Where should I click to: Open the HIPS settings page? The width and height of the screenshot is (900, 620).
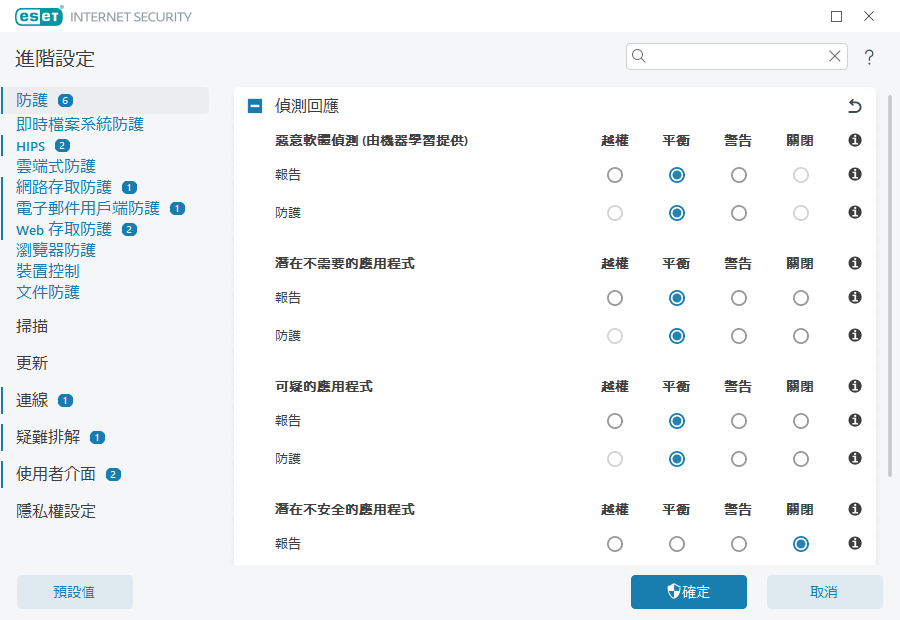(30, 146)
